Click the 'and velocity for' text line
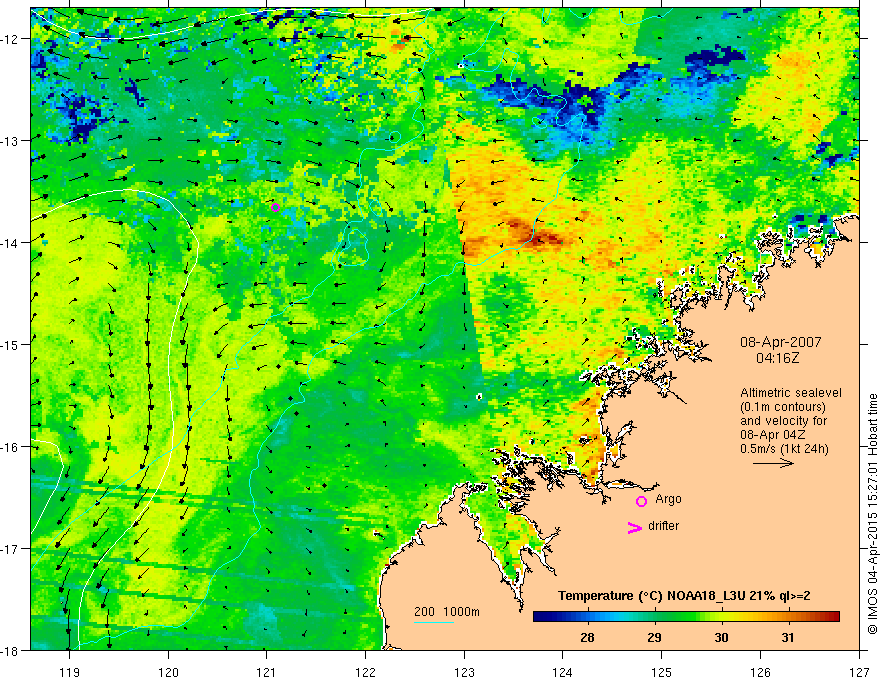The image size is (880, 680). click(783, 421)
